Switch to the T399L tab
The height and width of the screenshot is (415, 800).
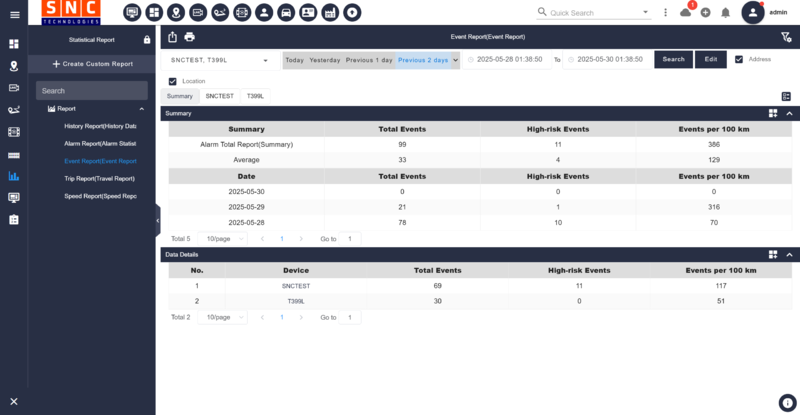(255, 96)
